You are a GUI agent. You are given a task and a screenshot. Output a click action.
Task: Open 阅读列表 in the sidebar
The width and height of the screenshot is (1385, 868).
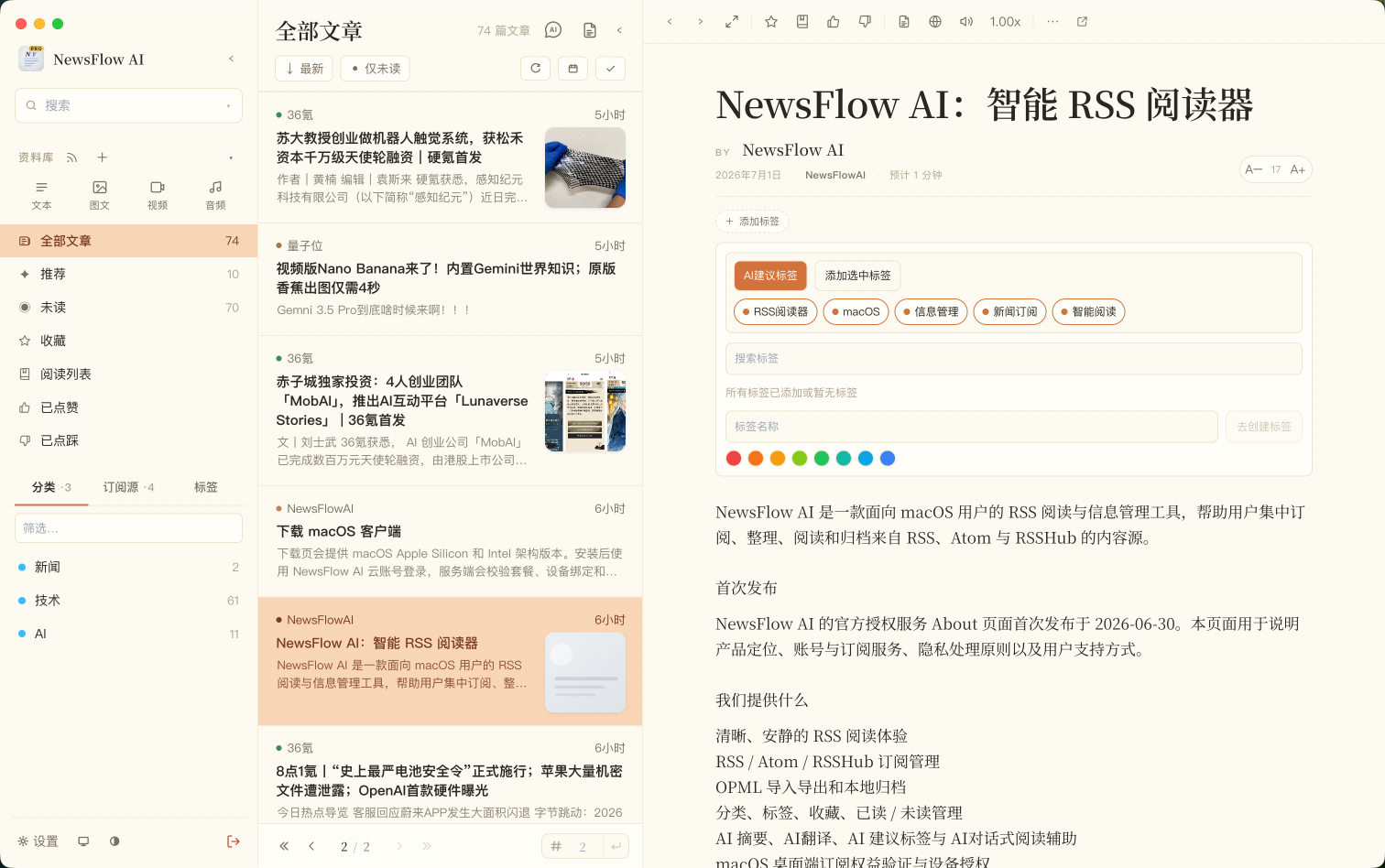(x=128, y=374)
